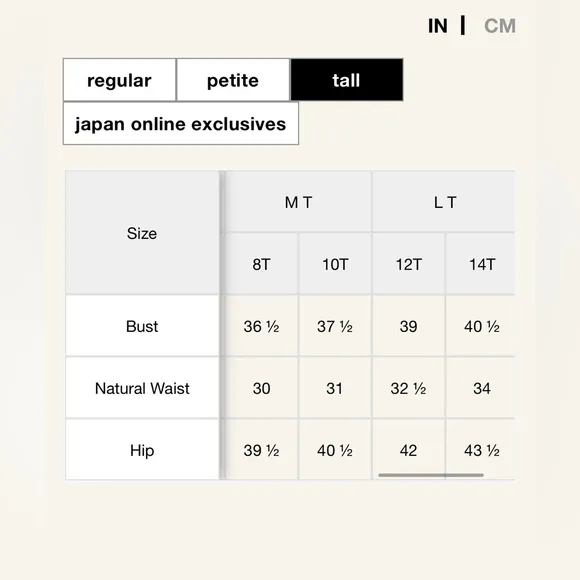Select the petite size tab
The image size is (580, 580).
click(233, 80)
